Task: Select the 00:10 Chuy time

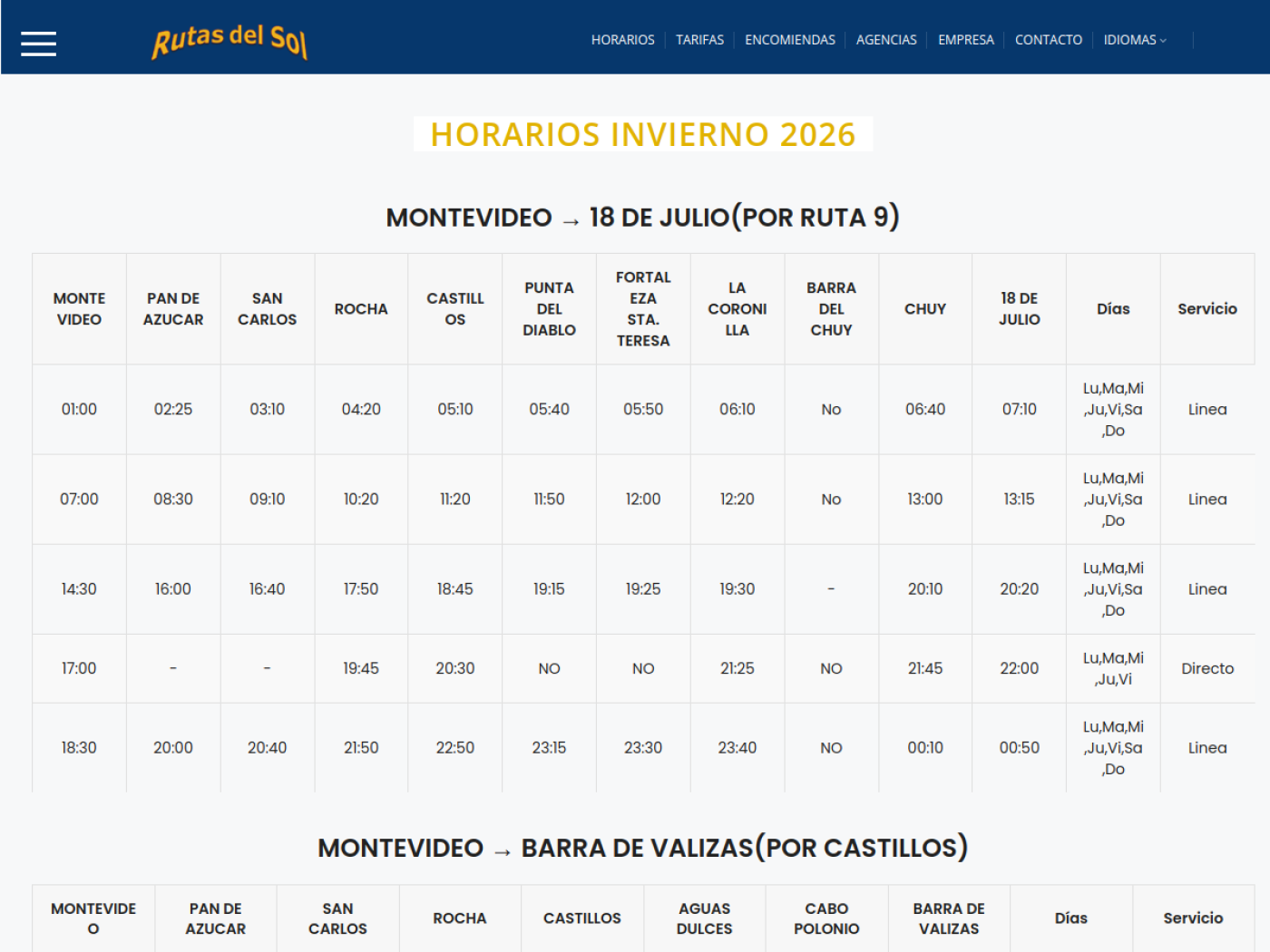Action: tap(925, 748)
